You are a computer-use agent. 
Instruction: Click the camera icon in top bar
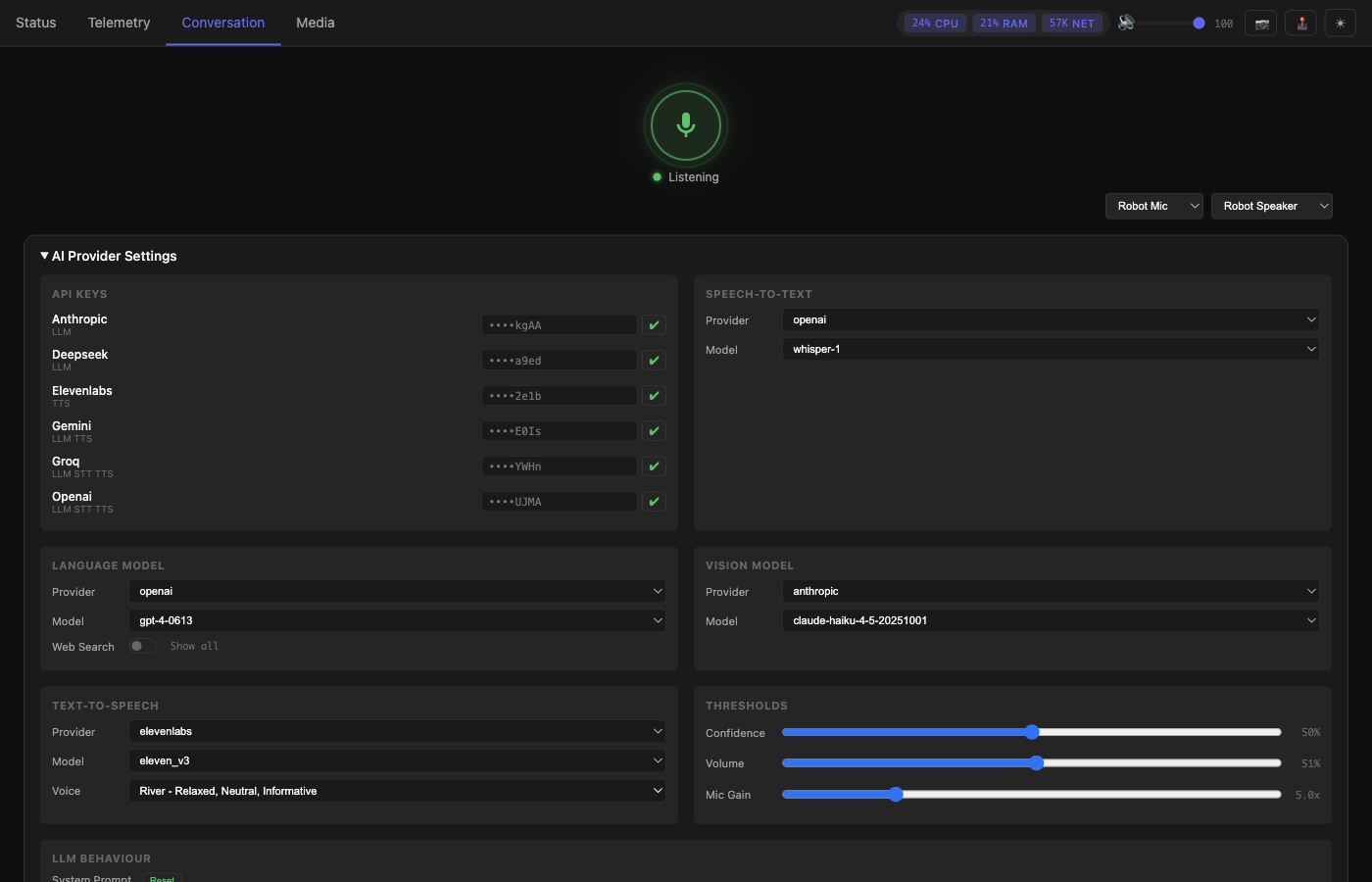coord(1261,24)
